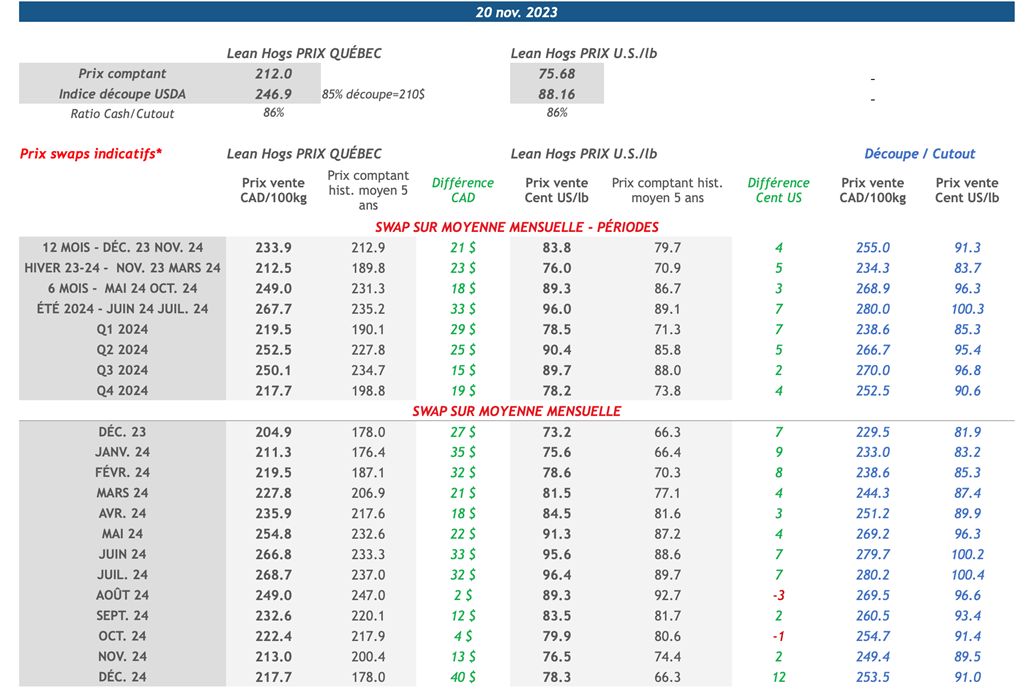This screenshot has width=1024, height=687.
Task: Click the 'AOÛT 24' row label
Action: tap(122, 595)
